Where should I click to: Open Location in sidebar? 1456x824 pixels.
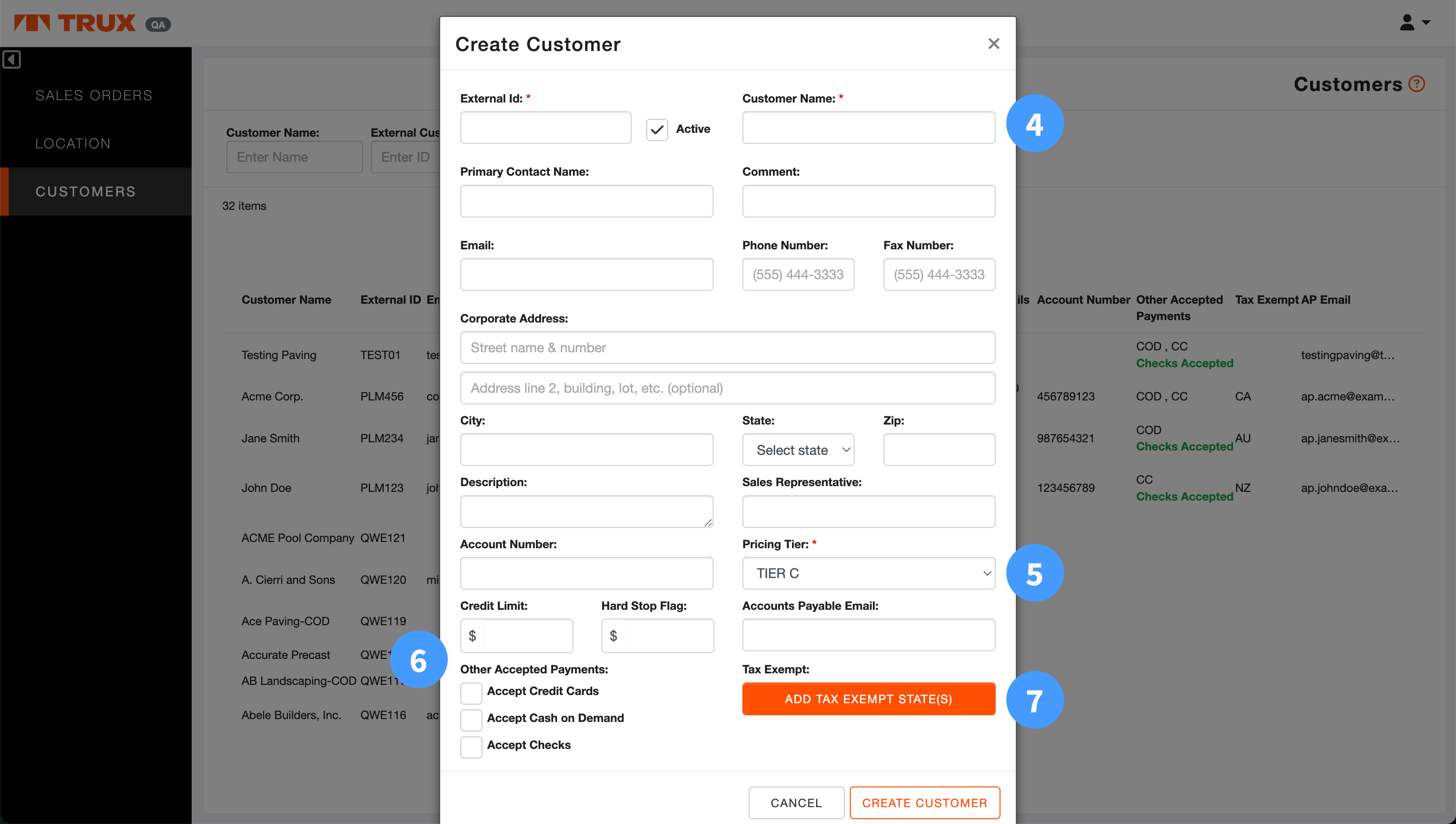[73, 143]
